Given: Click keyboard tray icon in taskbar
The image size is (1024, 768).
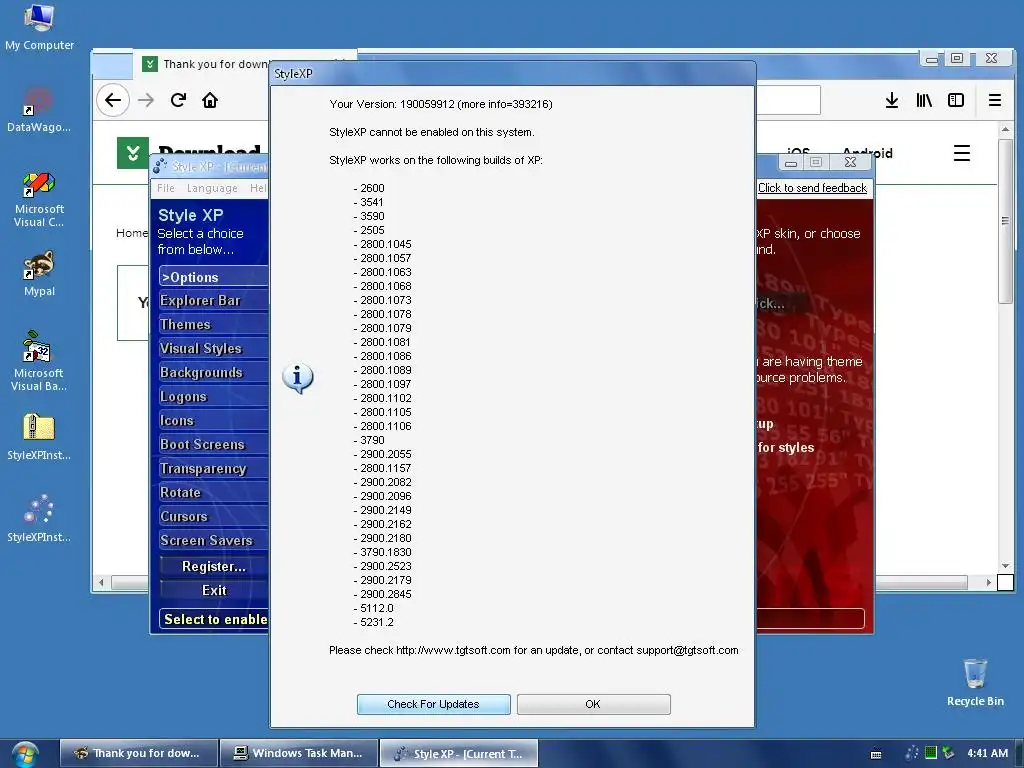Looking at the screenshot, I should (x=876, y=754).
